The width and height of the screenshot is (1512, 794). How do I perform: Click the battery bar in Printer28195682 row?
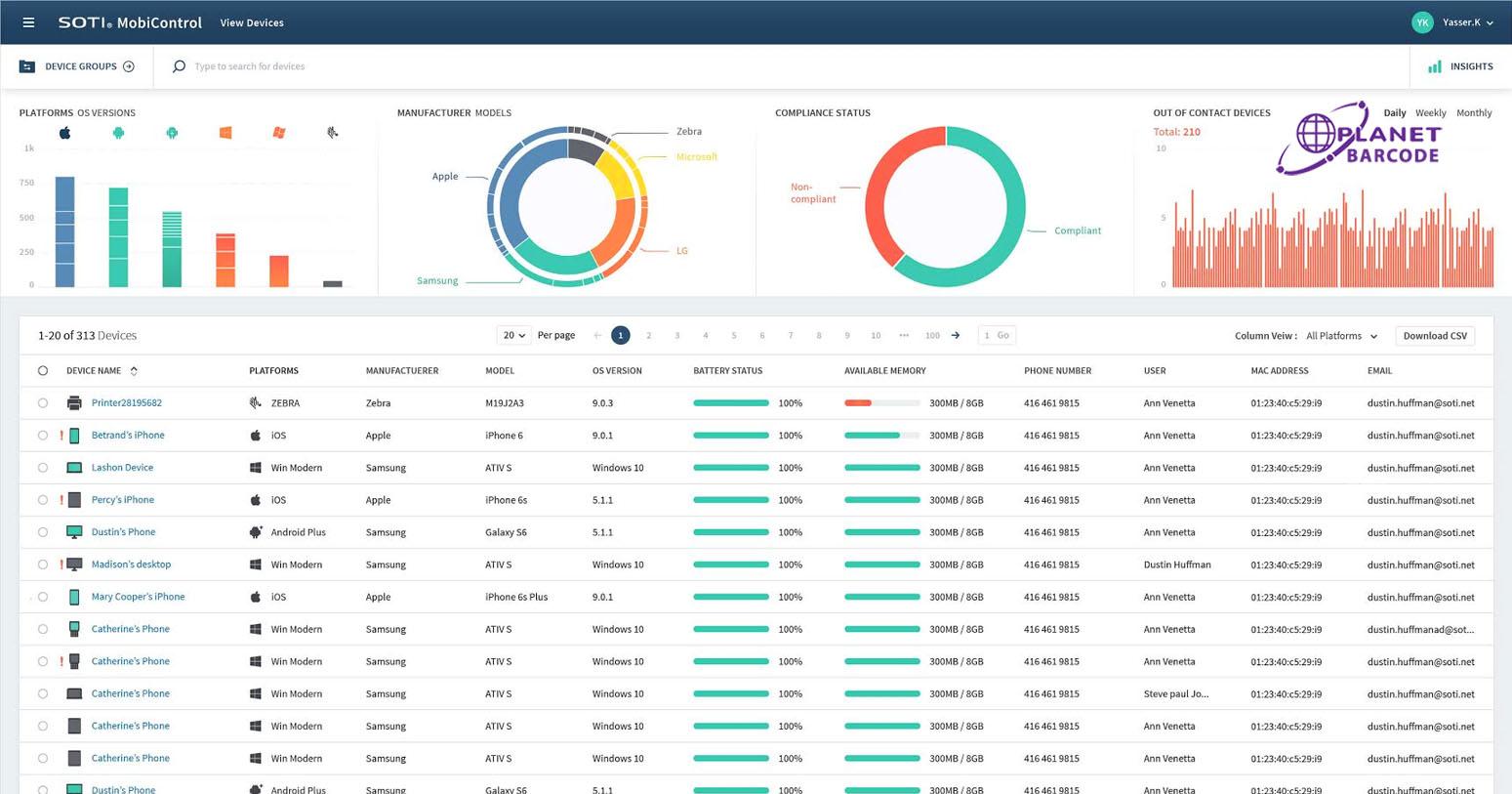tap(731, 402)
